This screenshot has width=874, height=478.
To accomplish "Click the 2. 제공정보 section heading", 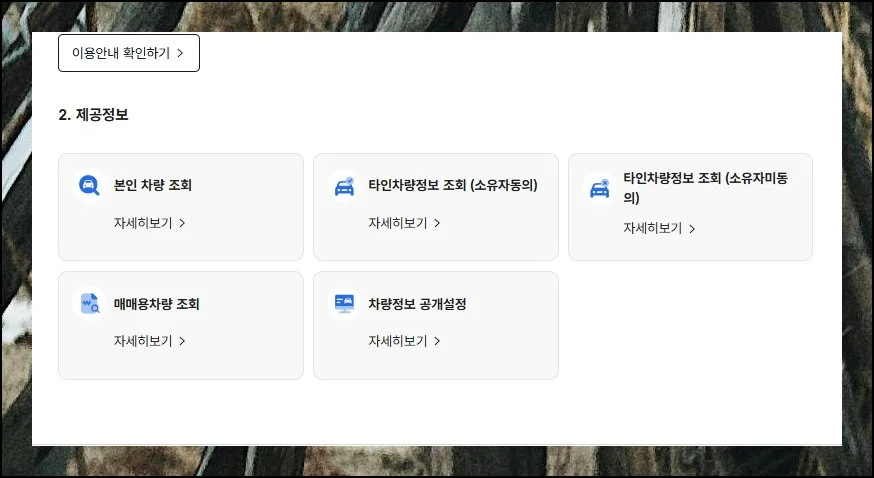I will coord(93,115).
